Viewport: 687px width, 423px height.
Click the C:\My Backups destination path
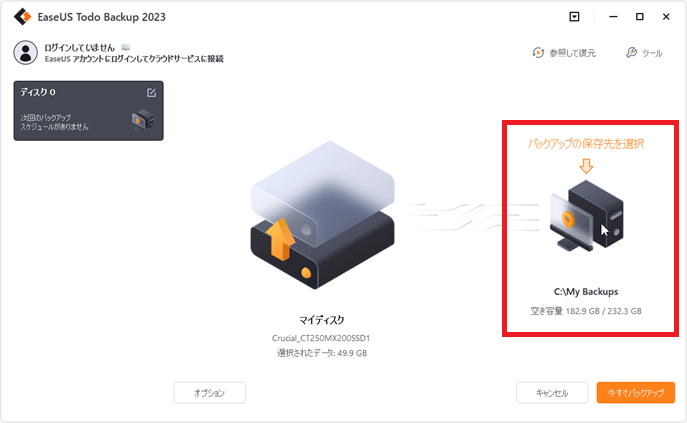[x=586, y=291]
